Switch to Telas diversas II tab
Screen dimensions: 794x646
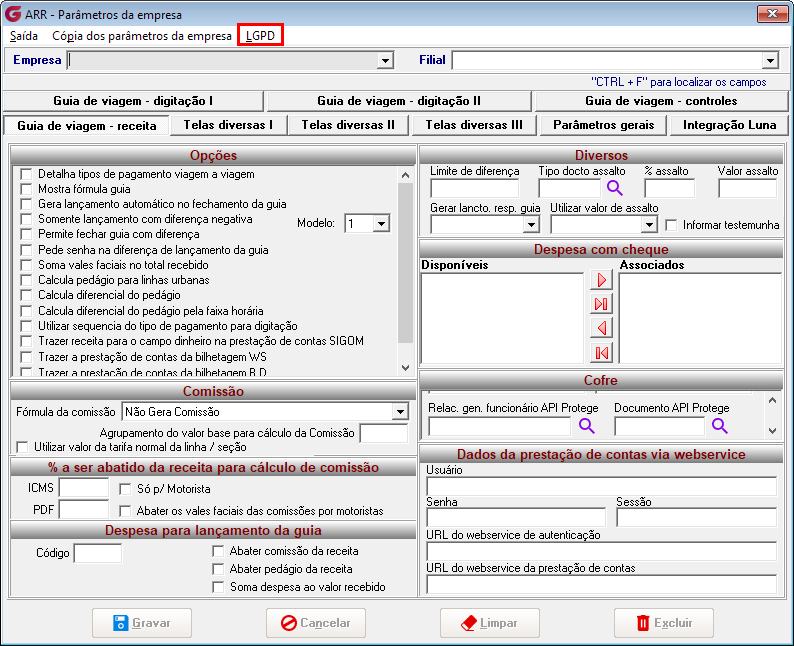point(348,125)
